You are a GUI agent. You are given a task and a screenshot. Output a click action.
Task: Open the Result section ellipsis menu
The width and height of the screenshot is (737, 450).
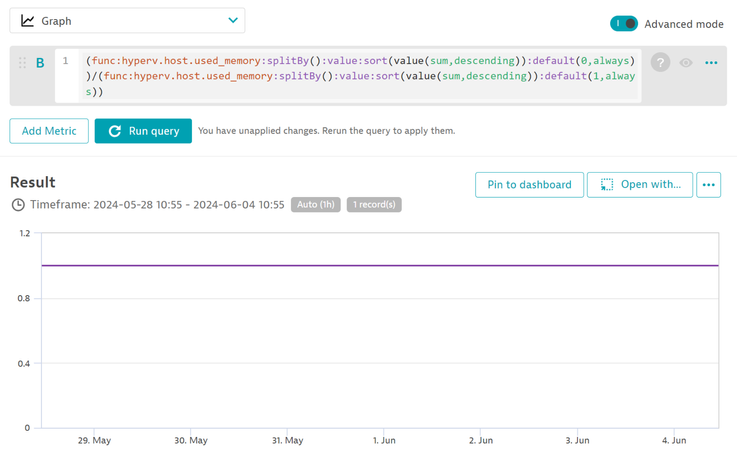(708, 184)
